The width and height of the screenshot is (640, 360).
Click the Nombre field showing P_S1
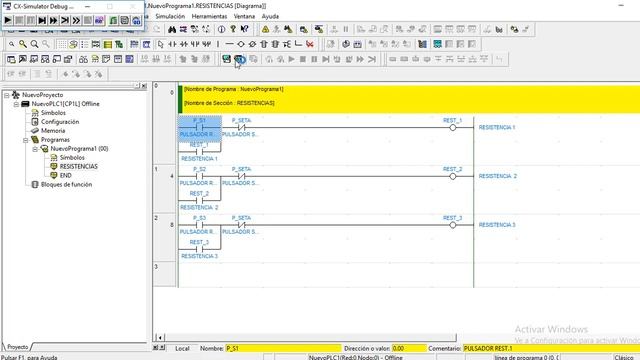(283, 348)
